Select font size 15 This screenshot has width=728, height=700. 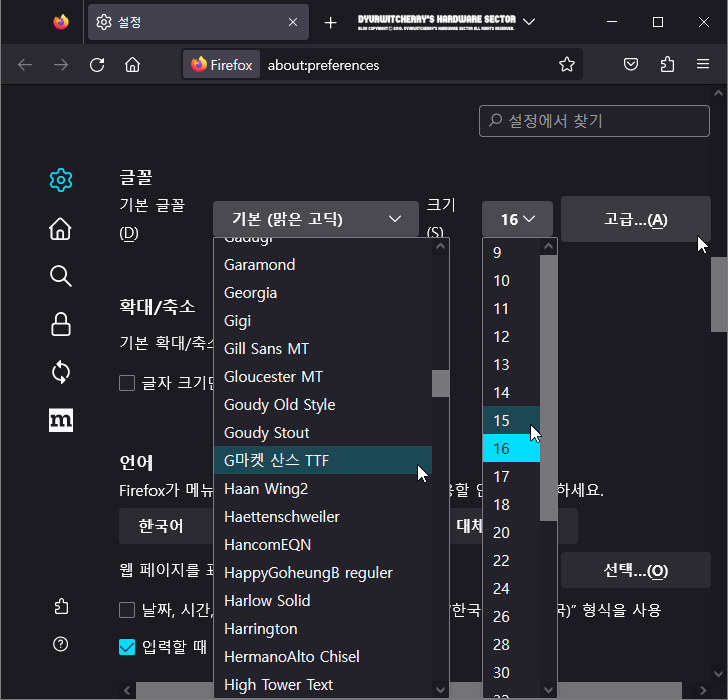point(511,420)
